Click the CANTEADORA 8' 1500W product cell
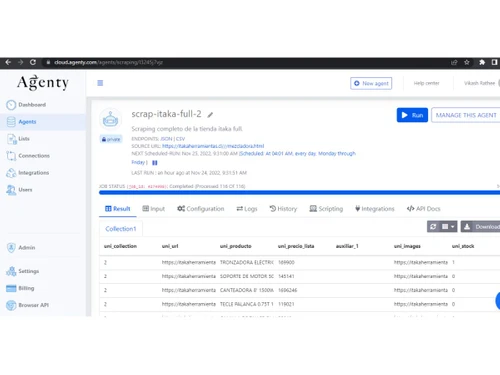This screenshot has width=500, height=375. [247, 290]
